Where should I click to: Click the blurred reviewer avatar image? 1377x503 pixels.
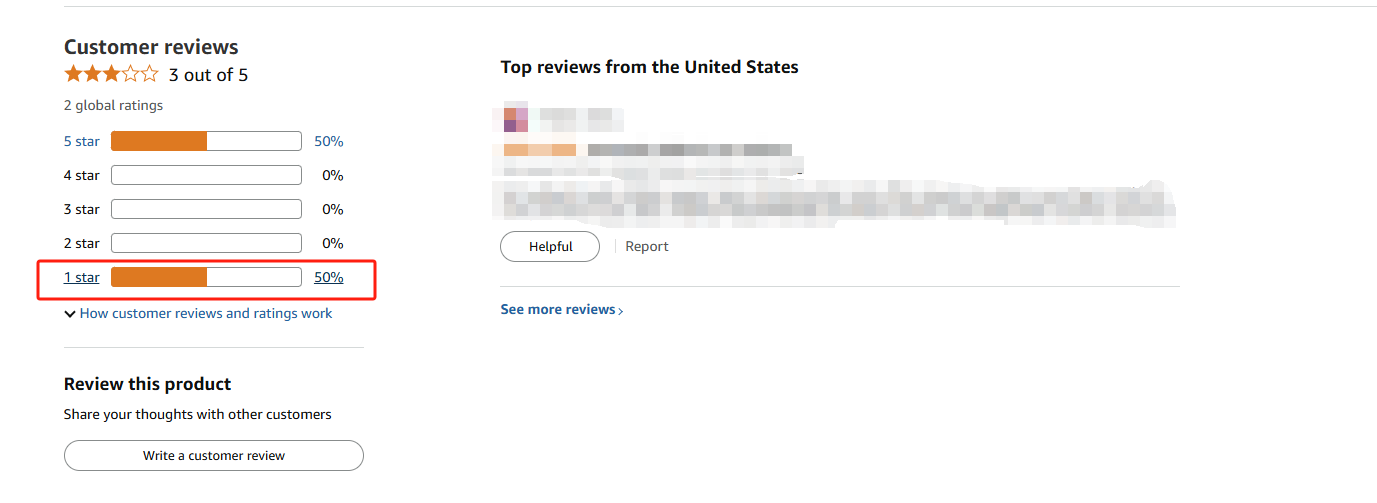(x=516, y=119)
